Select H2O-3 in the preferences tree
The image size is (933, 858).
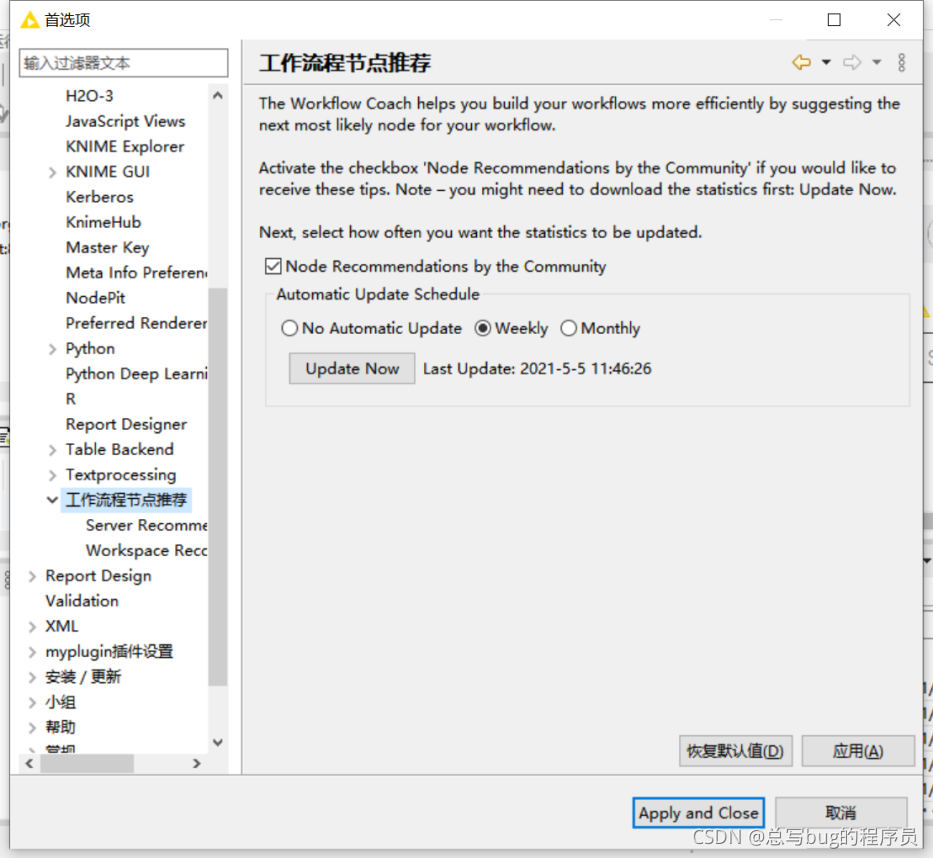pos(89,96)
